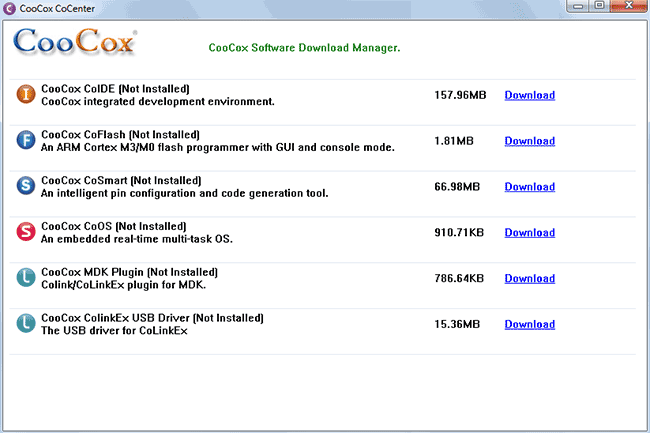Open the CoCenter title bar app icon
The width and height of the screenshot is (650, 433).
pos(10,8)
